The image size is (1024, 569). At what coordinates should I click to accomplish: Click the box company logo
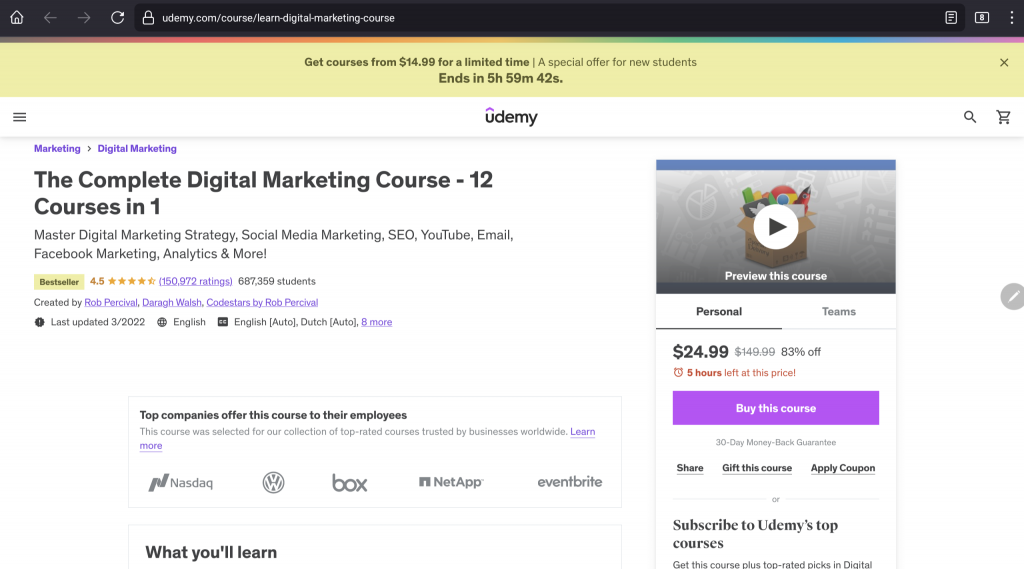[349, 482]
